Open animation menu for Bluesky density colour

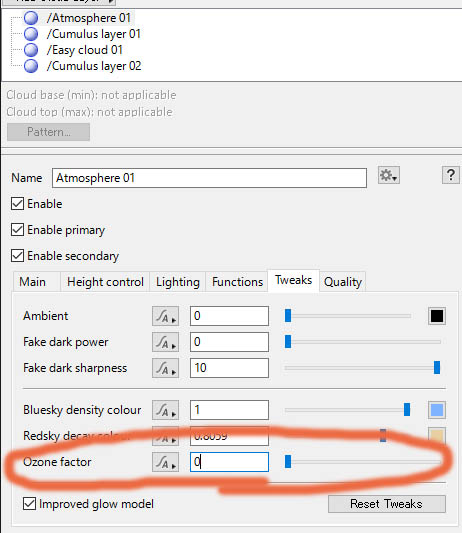coord(166,410)
